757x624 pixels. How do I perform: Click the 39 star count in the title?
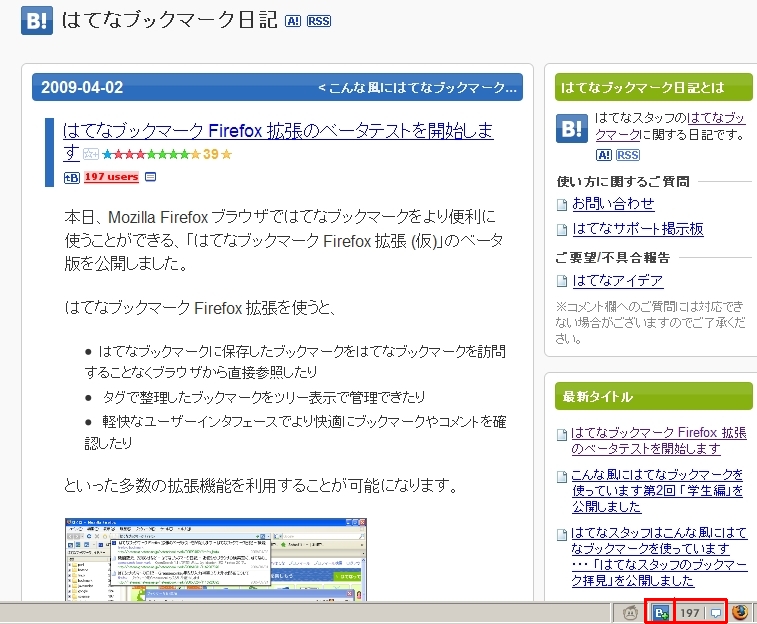coord(211,154)
